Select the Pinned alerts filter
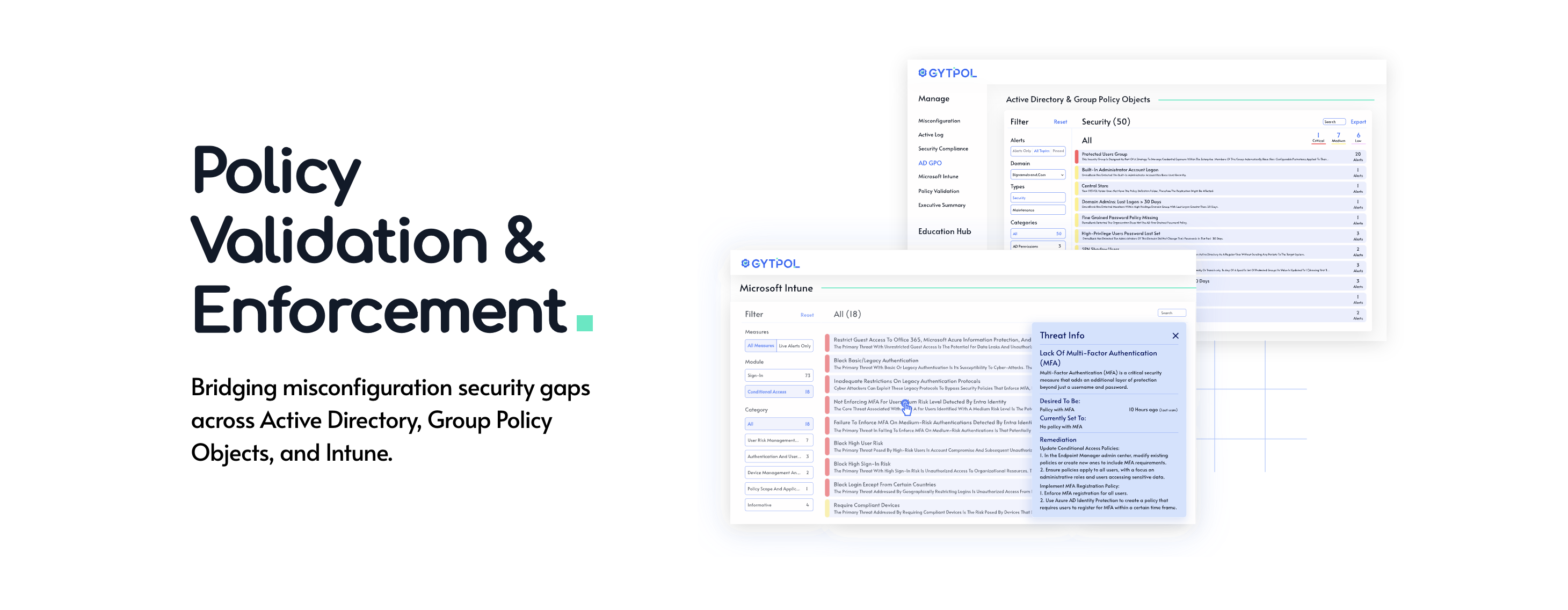This screenshot has height=610, width=1568. (x=1059, y=151)
